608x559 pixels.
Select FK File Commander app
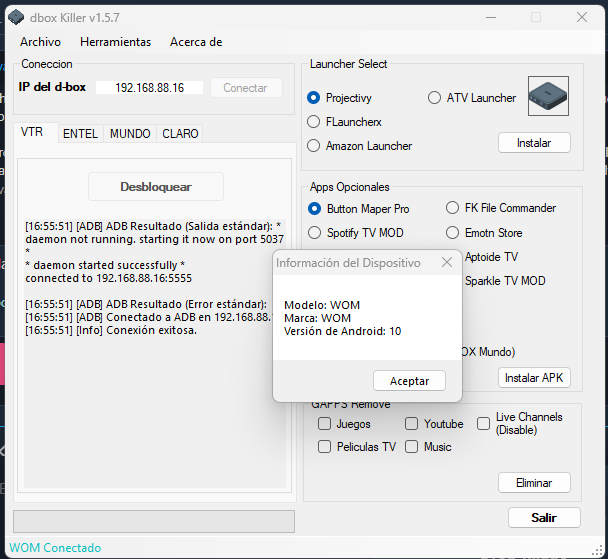501,208
